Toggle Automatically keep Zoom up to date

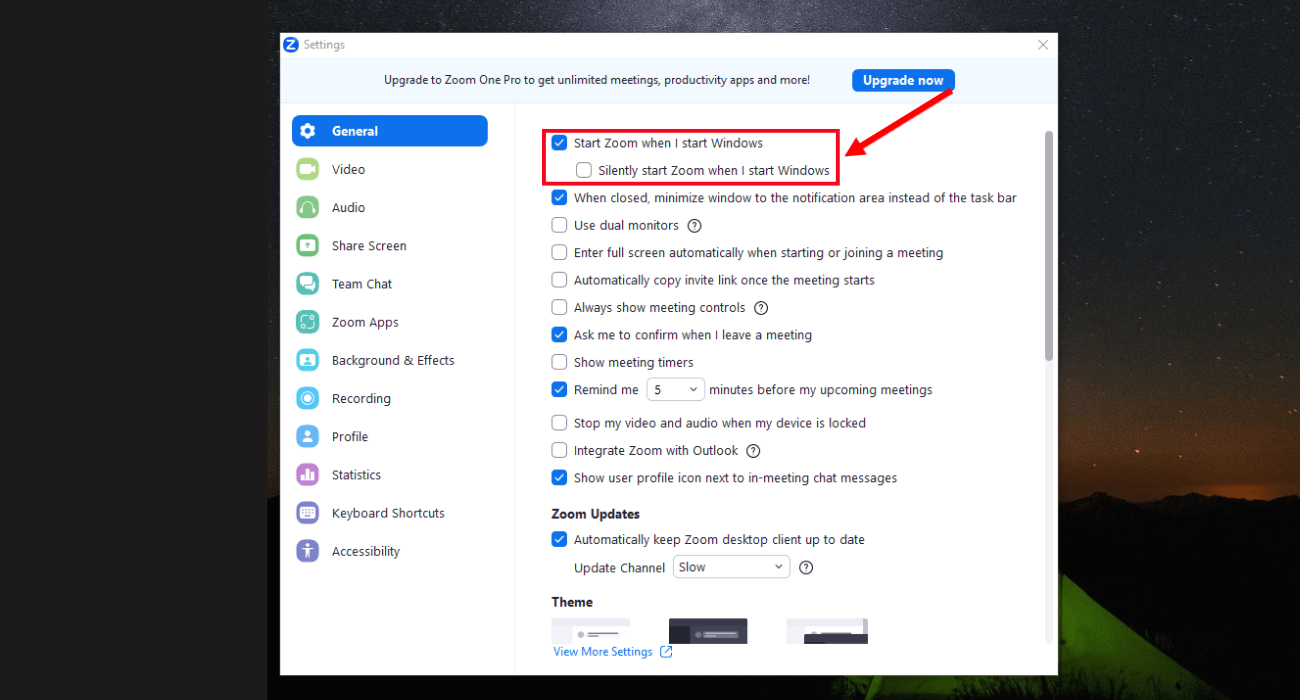coord(559,540)
